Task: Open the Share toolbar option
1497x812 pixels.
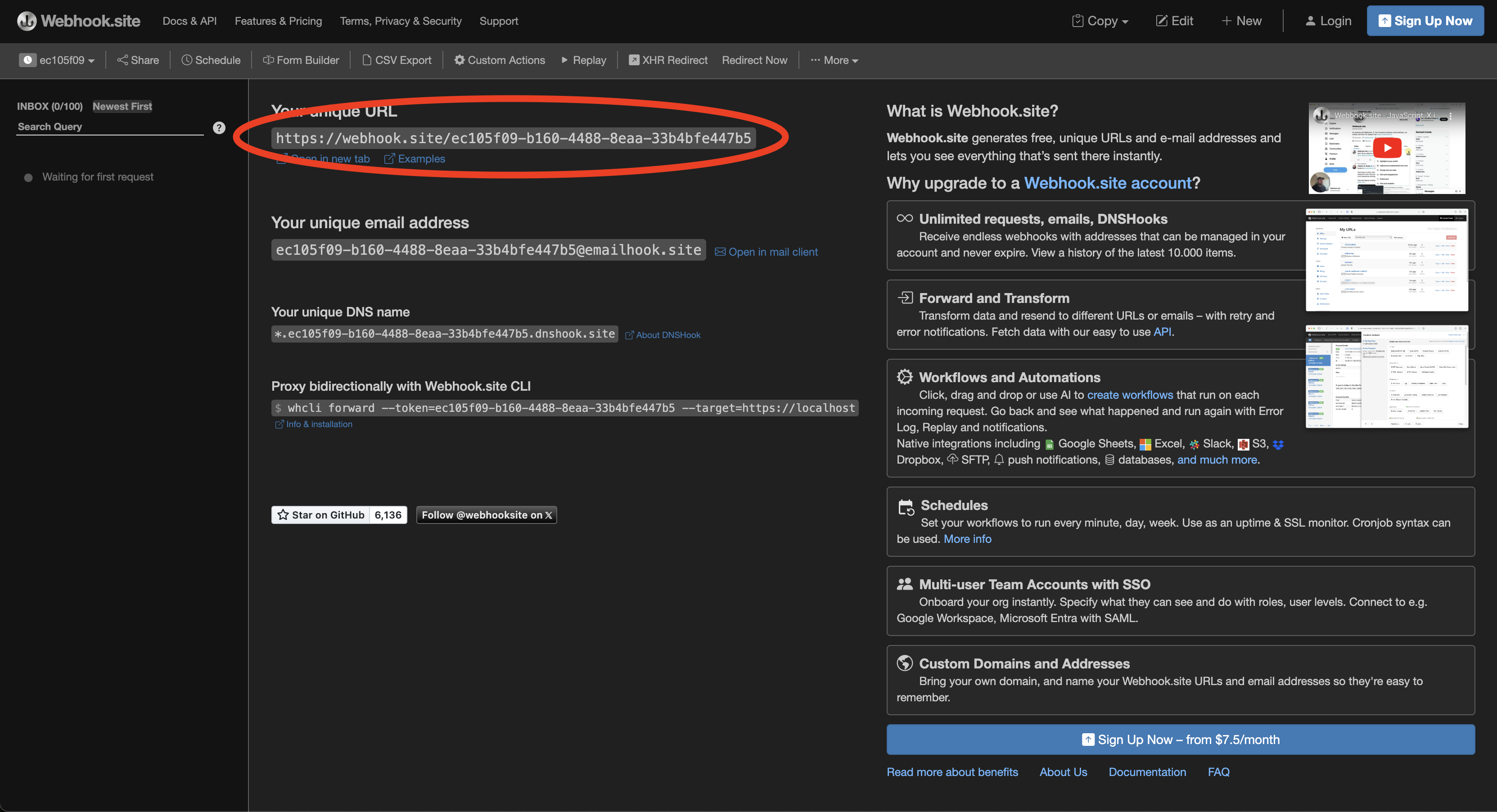Action: (x=138, y=60)
